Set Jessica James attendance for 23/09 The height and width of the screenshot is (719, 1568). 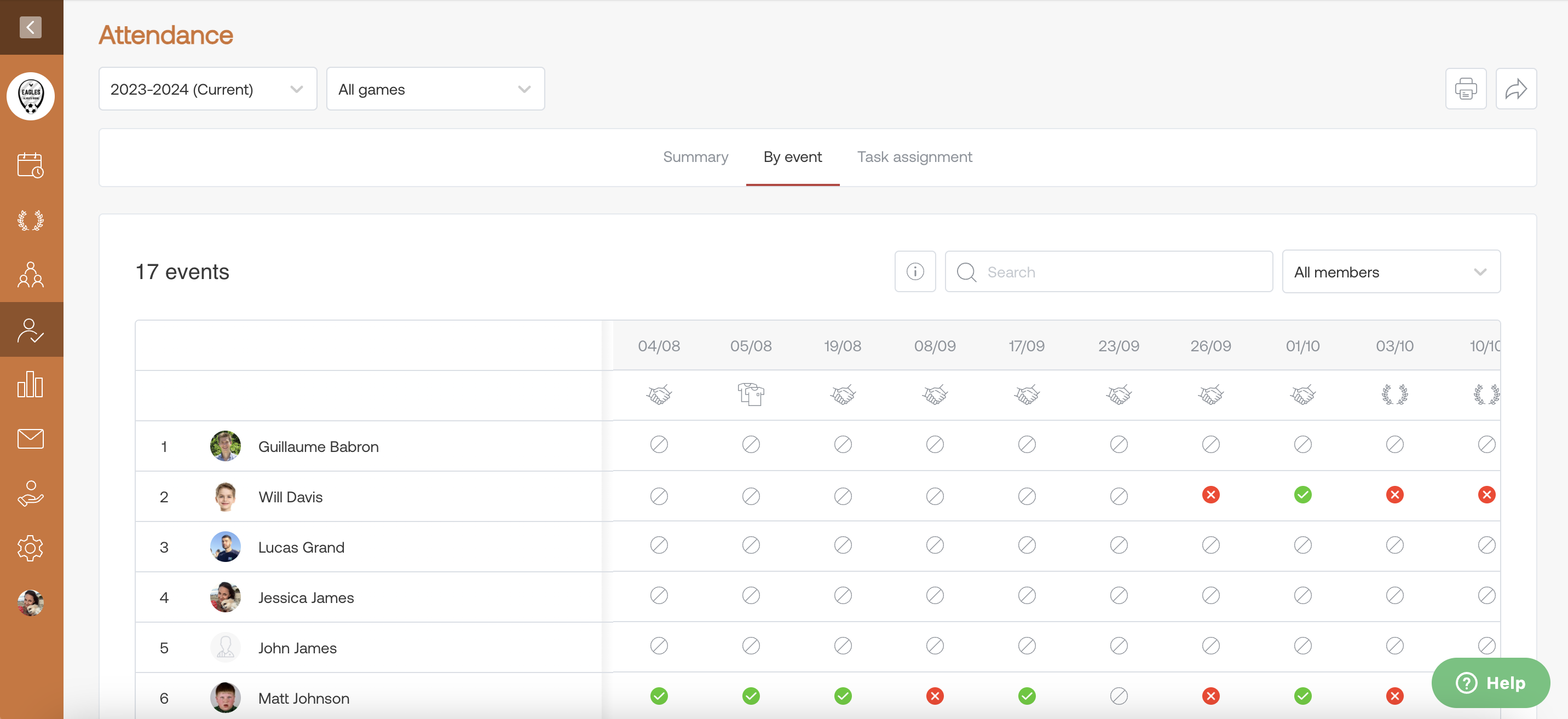coord(1119,595)
